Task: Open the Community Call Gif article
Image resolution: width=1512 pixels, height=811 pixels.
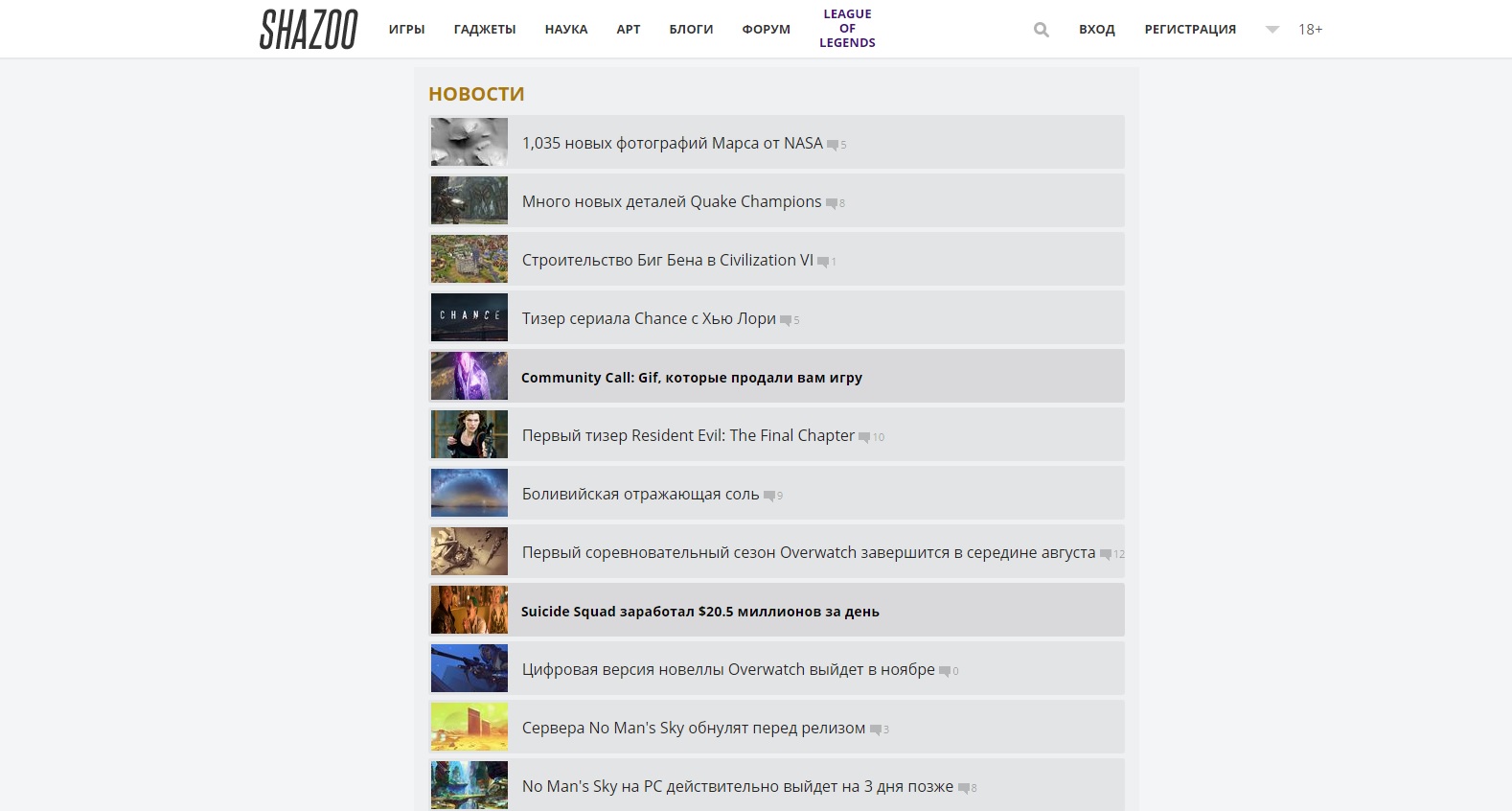Action: click(x=692, y=378)
